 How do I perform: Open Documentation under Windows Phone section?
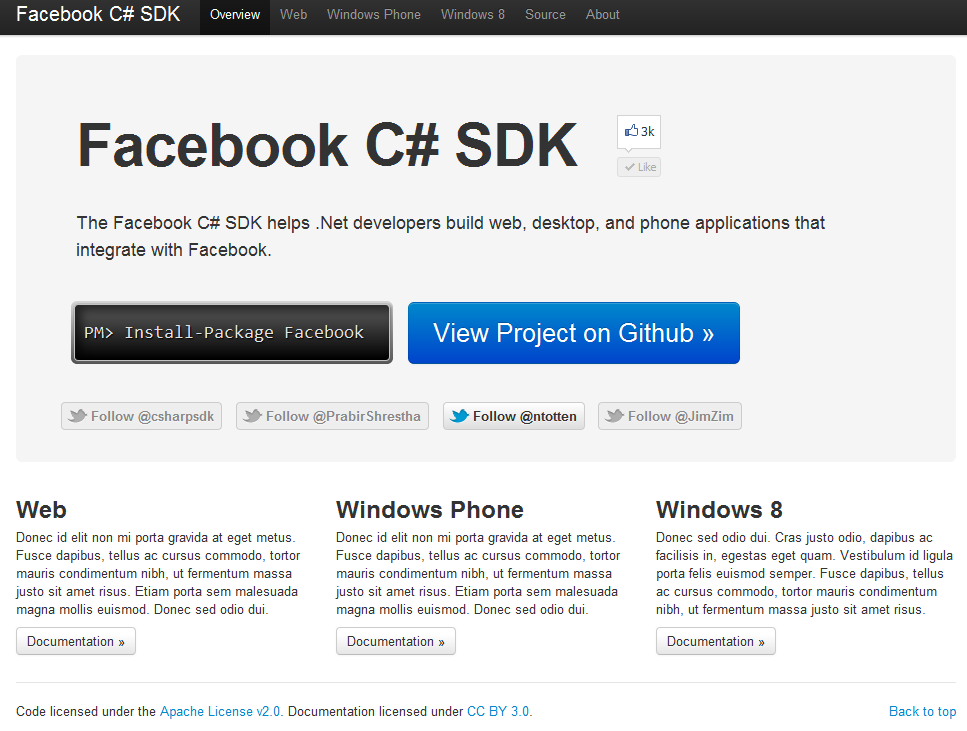[x=396, y=642]
